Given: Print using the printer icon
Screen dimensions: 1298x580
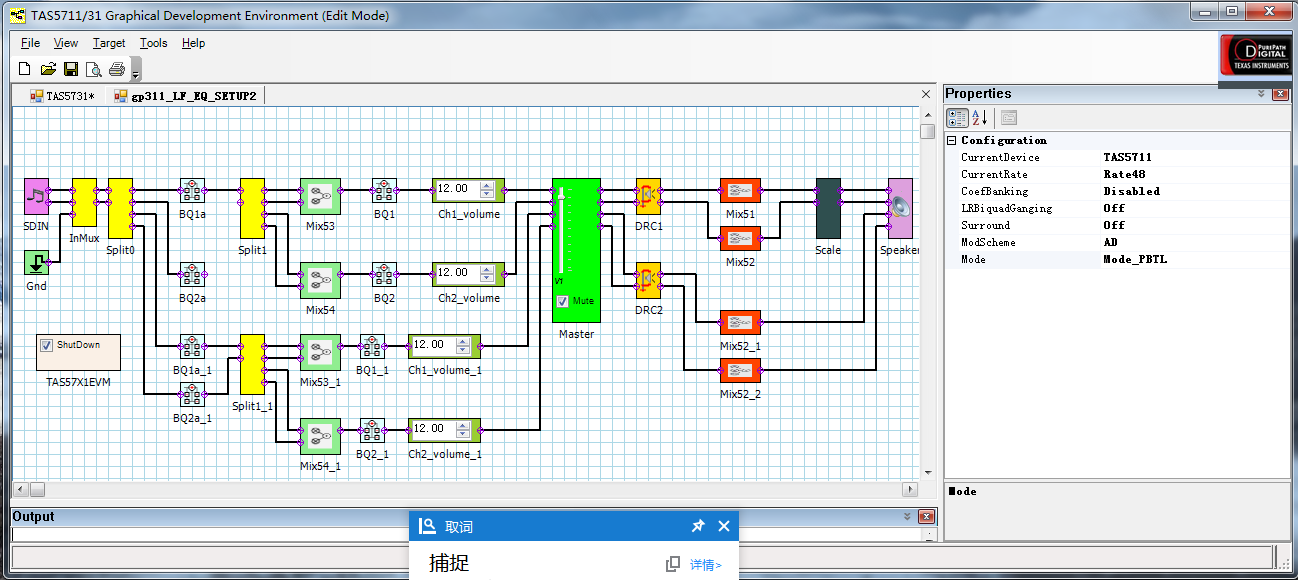Looking at the screenshot, I should pyautogui.click(x=117, y=69).
